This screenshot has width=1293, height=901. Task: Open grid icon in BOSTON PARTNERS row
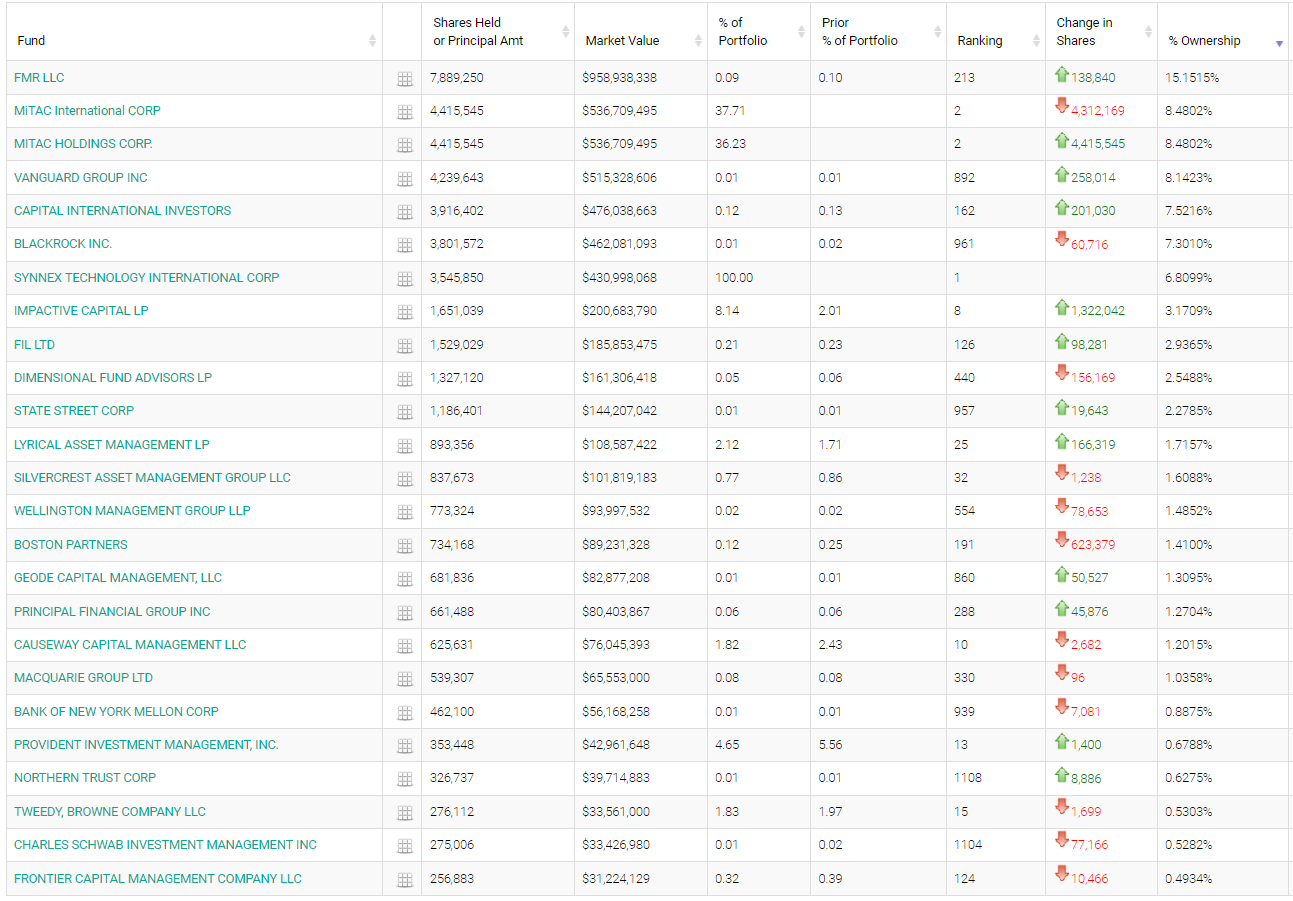pos(405,546)
